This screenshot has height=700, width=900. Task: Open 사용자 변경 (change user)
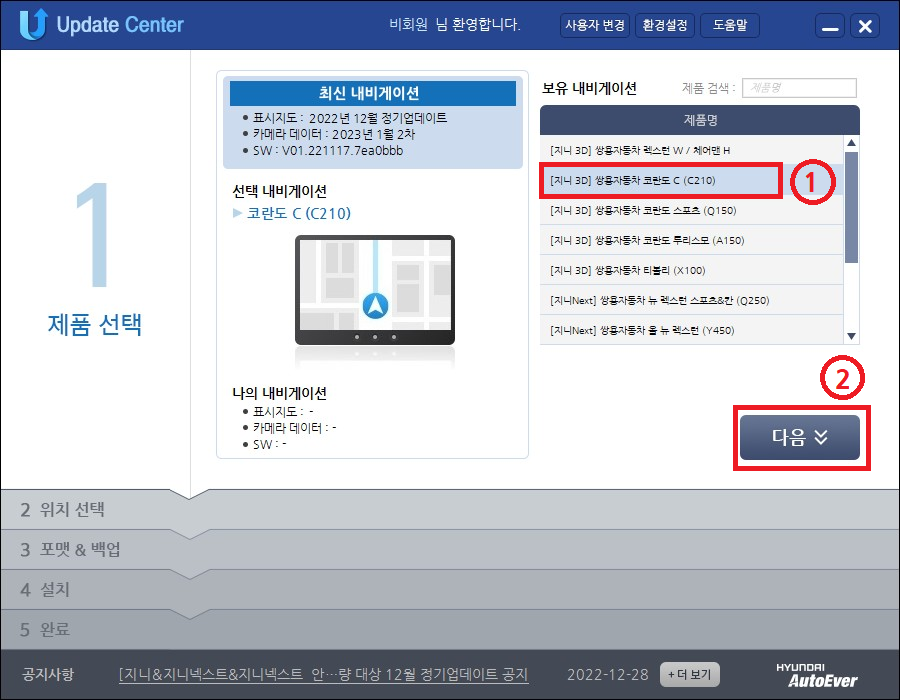click(x=595, y=26)
